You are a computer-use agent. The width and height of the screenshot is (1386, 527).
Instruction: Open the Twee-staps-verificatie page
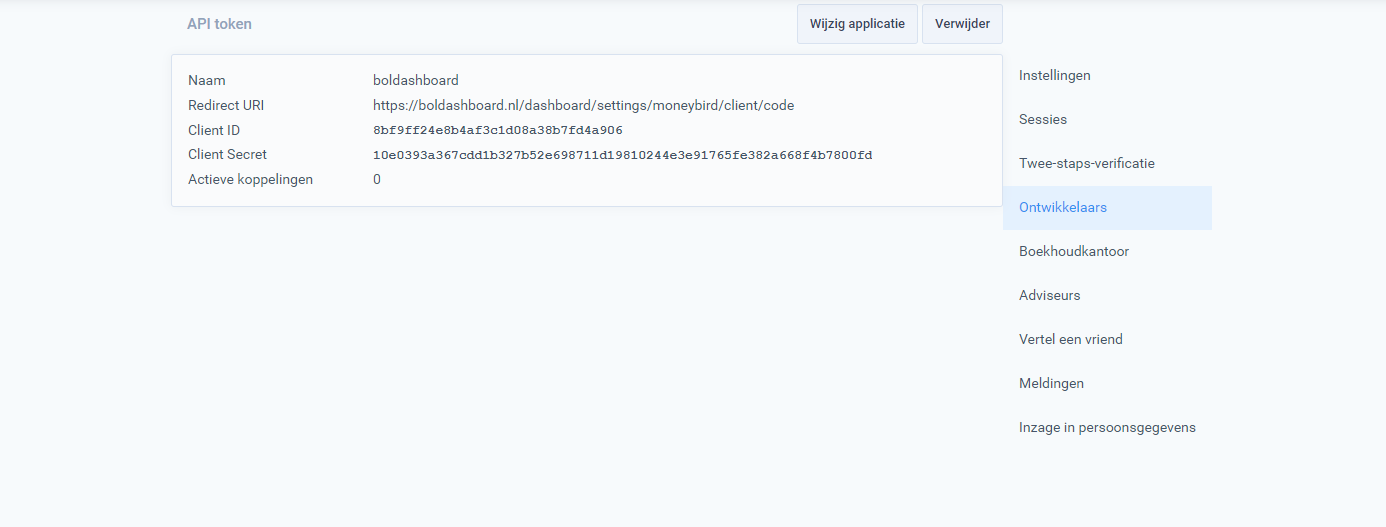[1086, 163]
